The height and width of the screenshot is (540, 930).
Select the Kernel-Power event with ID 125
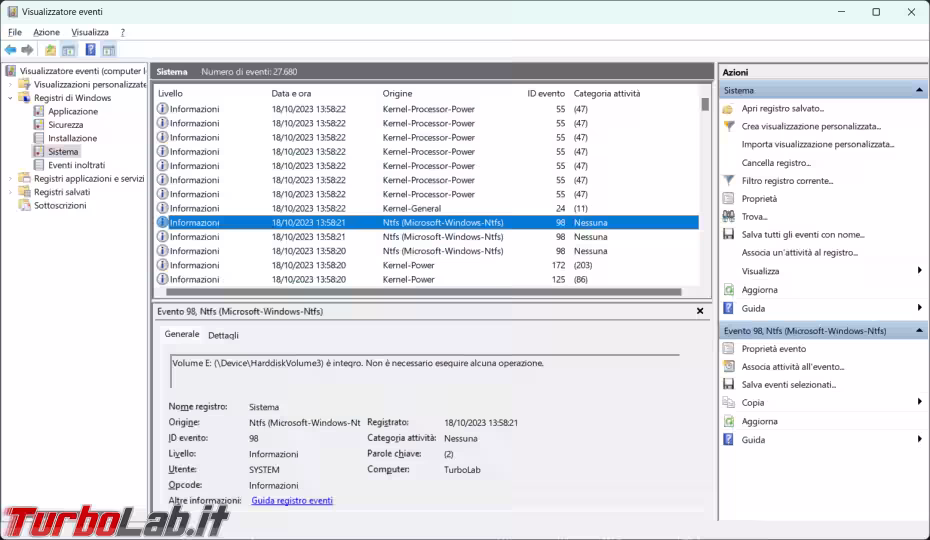pyautogui.click(x=426, y=279)
